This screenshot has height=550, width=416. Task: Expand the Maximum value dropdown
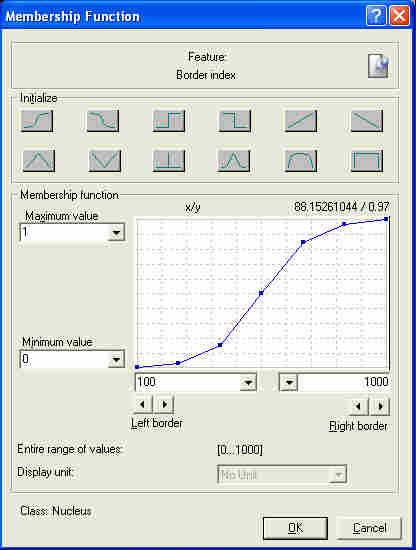click(116, 233)
